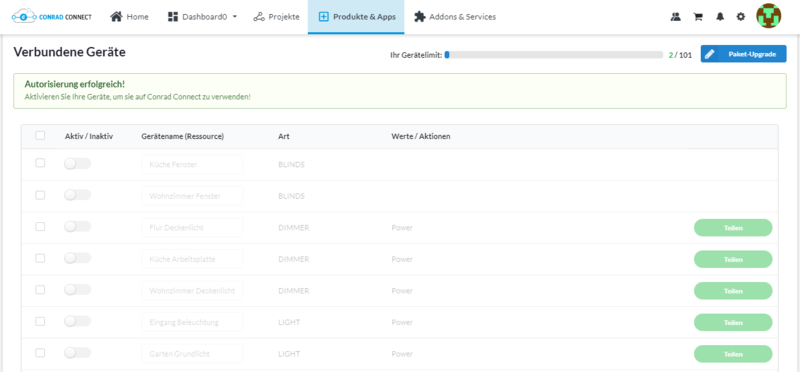Click the Paket-Upgrade button

pyautogui.click(x=743, y=54)
